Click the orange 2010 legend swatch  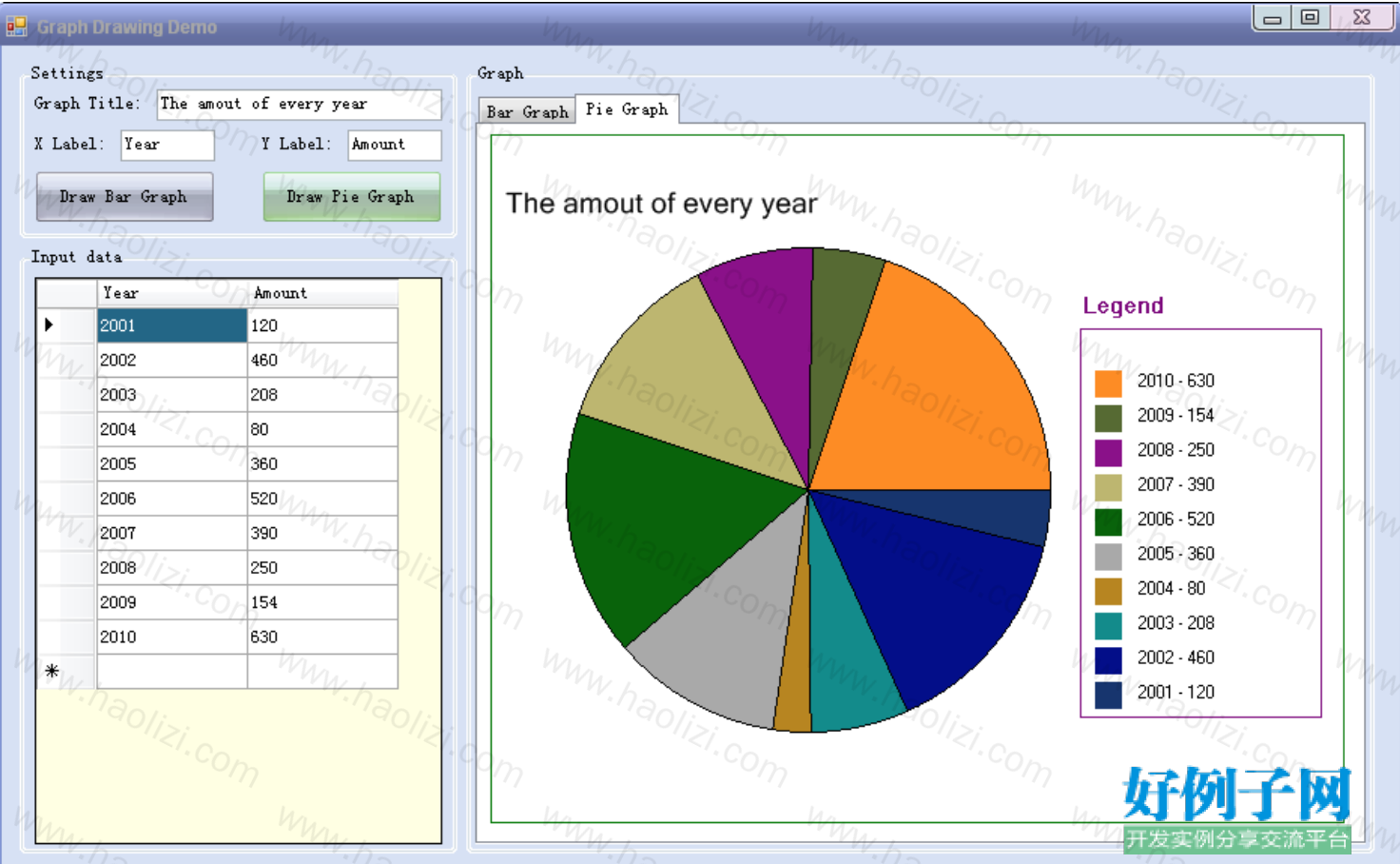click(1108, 383)
